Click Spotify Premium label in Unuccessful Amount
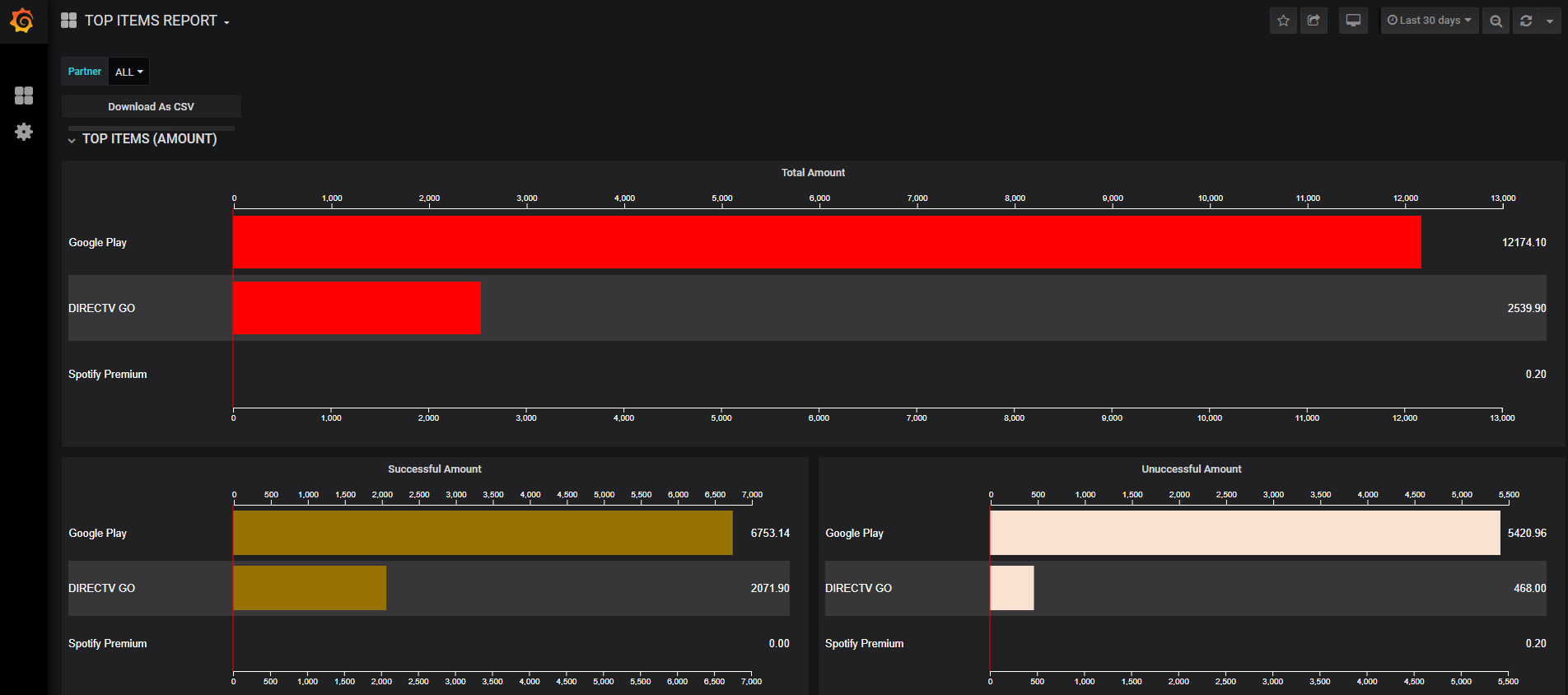 click(x=865, y=643)
